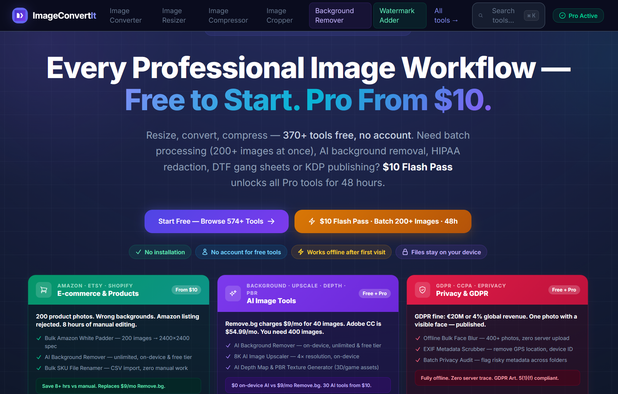Select Image Compressor from the navigation
The height and width of the screenshot is (394, 618).
click(228, 16)
